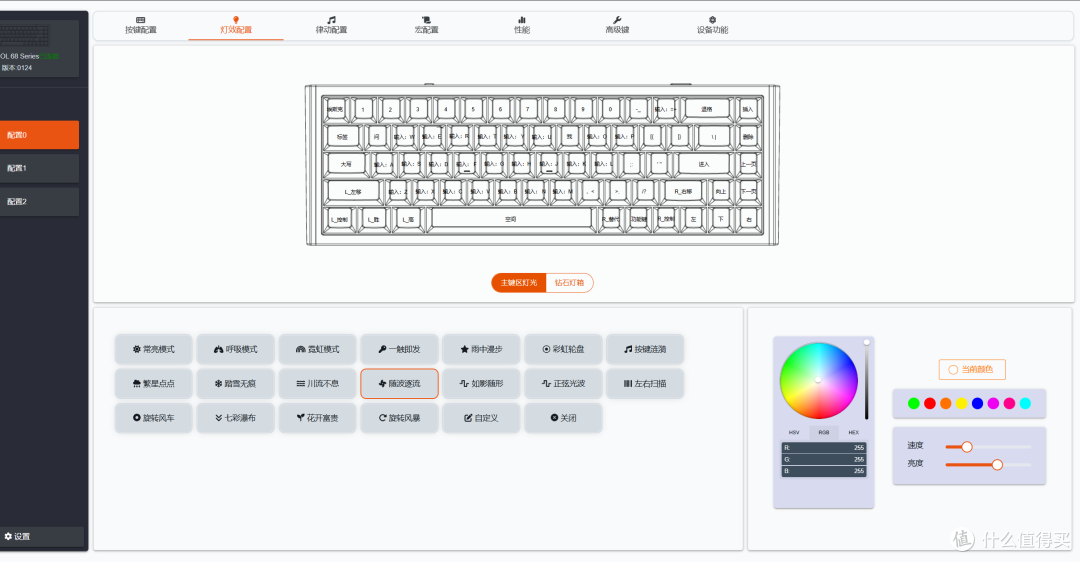Pick the hot pink preset color swatch
1080x562 pixels.
click(1009, 404)
